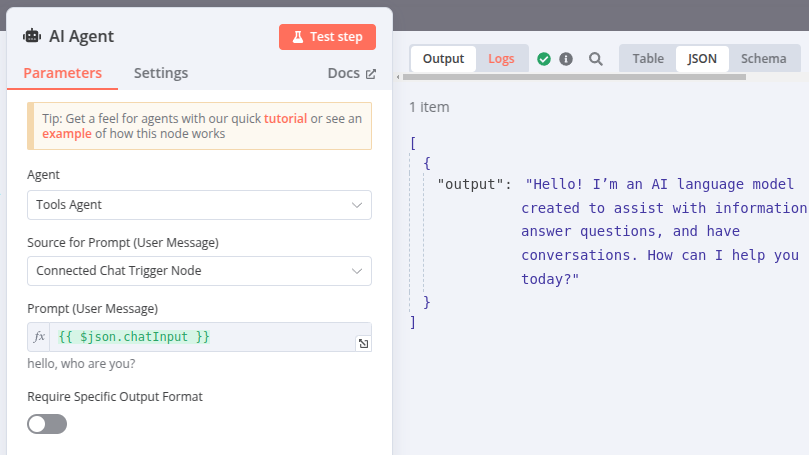Open the Agent dropdown showing Tools Agent
809x455 pixels.
tap(199, 205)
